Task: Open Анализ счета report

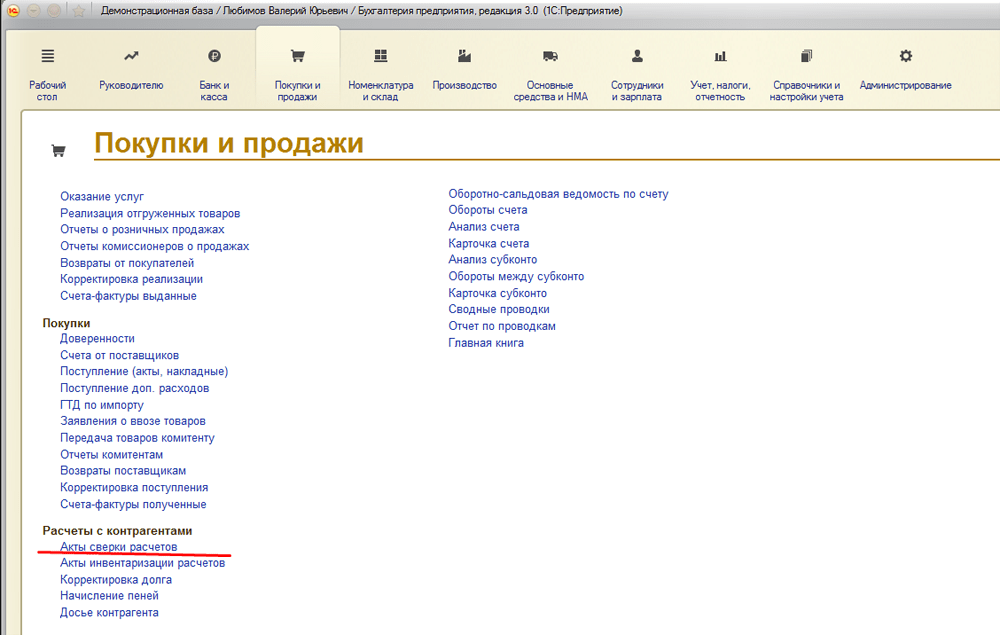Action: 484,227
